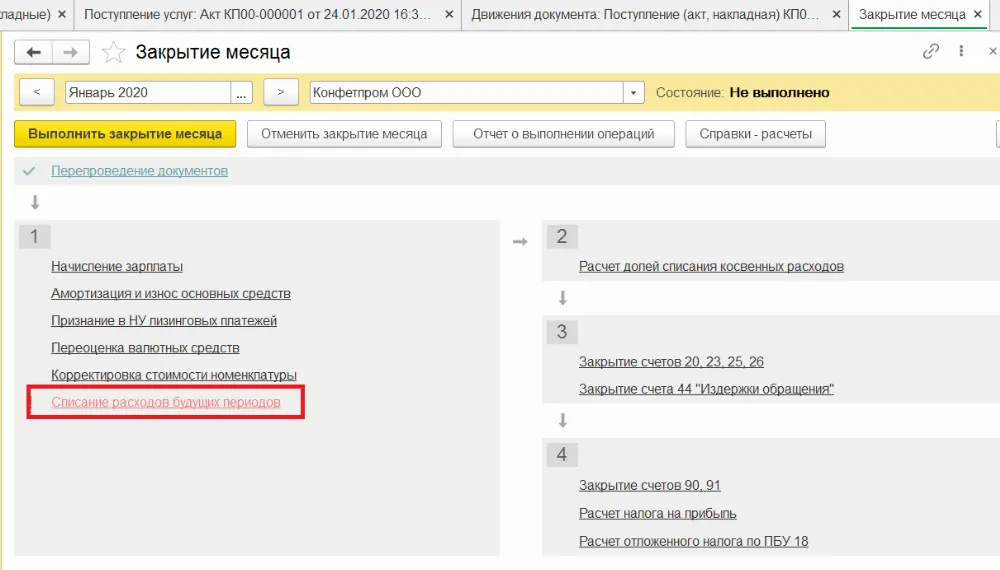Expand the Конфетпром ООО organization dropdown
1000x570 pixels.
click(x=634, y=92)
